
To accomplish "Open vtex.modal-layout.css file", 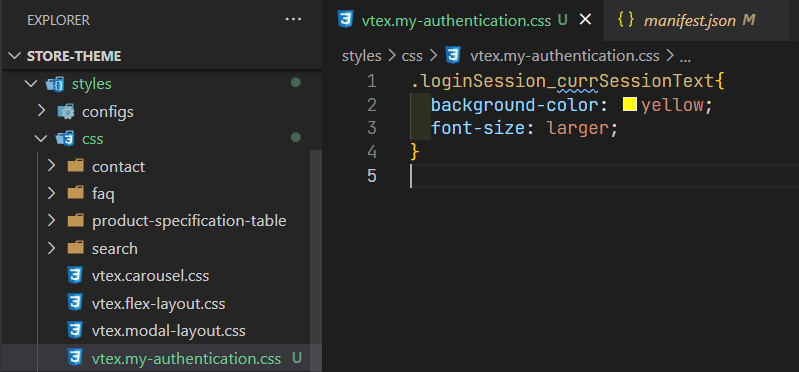I will [x=169, y=331].
